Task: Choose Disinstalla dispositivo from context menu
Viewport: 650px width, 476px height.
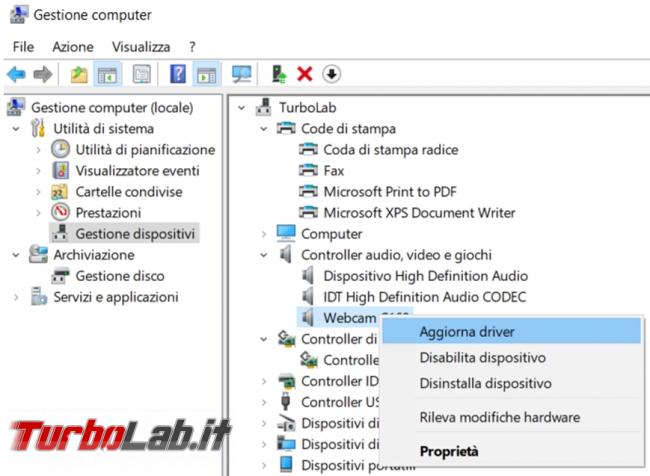Action: tap(511, 383)
